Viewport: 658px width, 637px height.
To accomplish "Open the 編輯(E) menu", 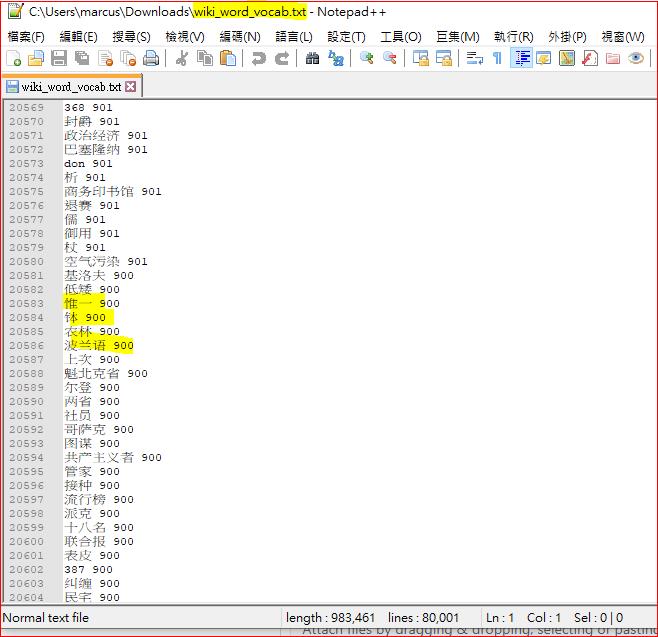I will pyautogui.click(x=78, y=37).
